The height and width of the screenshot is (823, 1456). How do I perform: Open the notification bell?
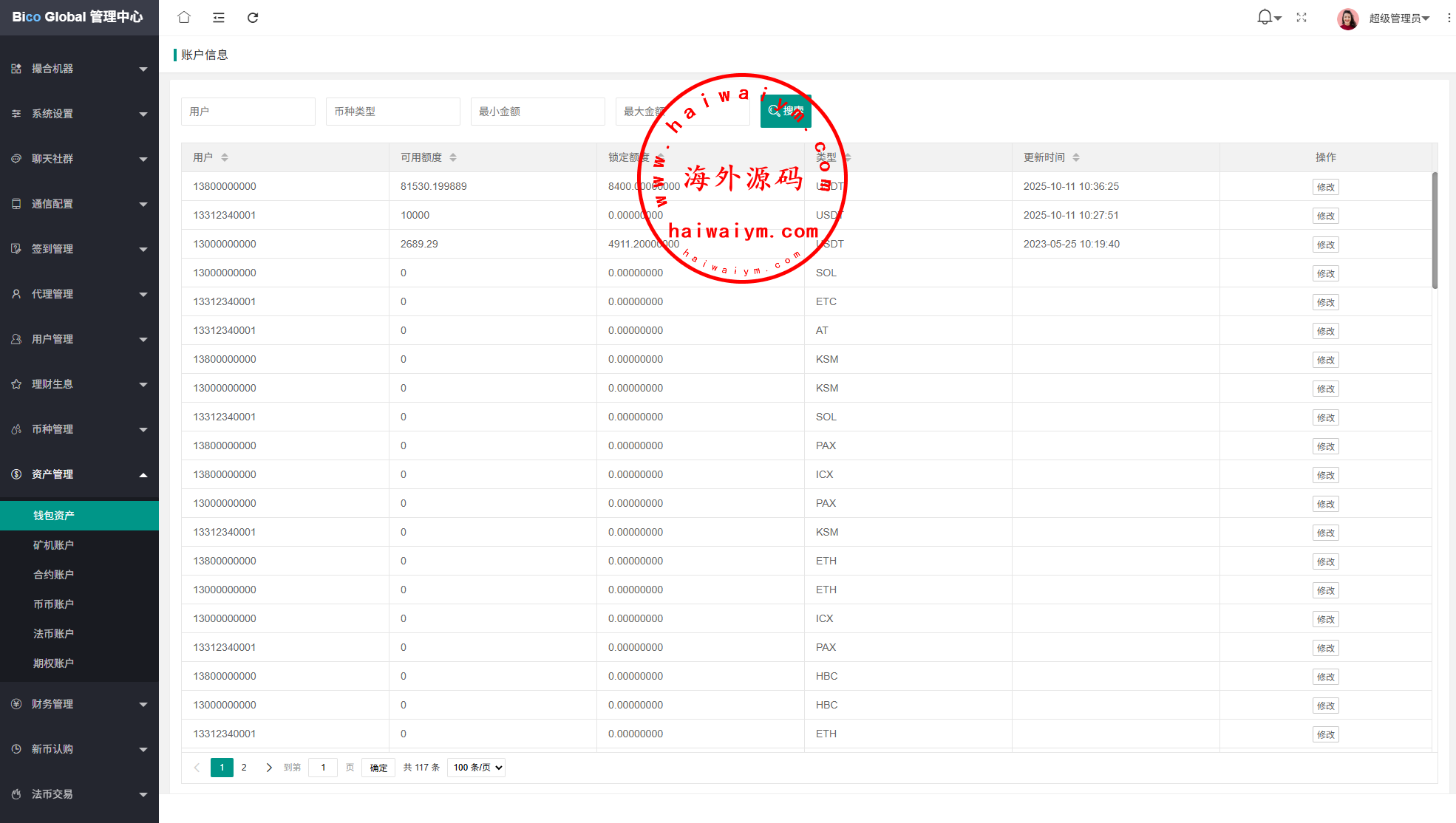click(x=1265, y=17)
